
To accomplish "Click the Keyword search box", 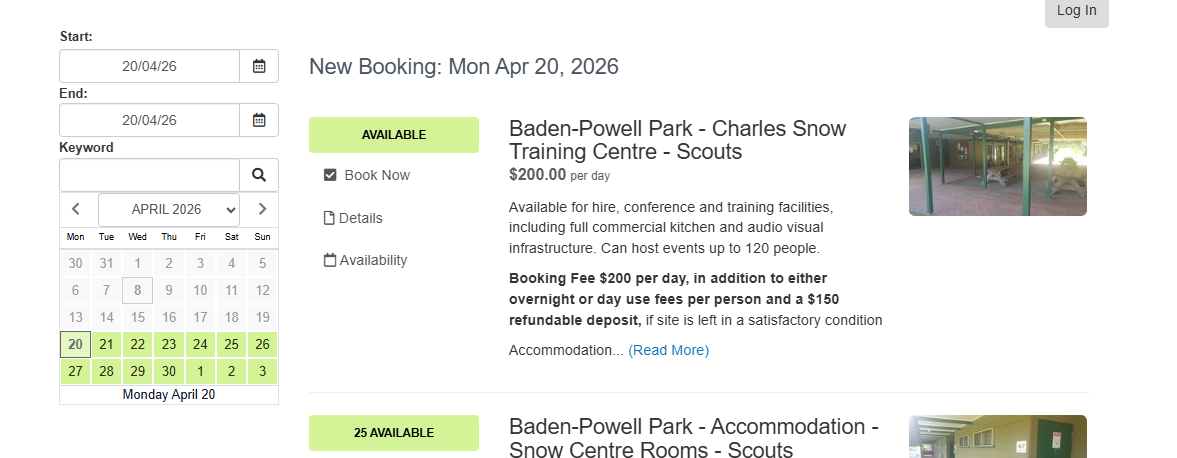I will (149, 175).
